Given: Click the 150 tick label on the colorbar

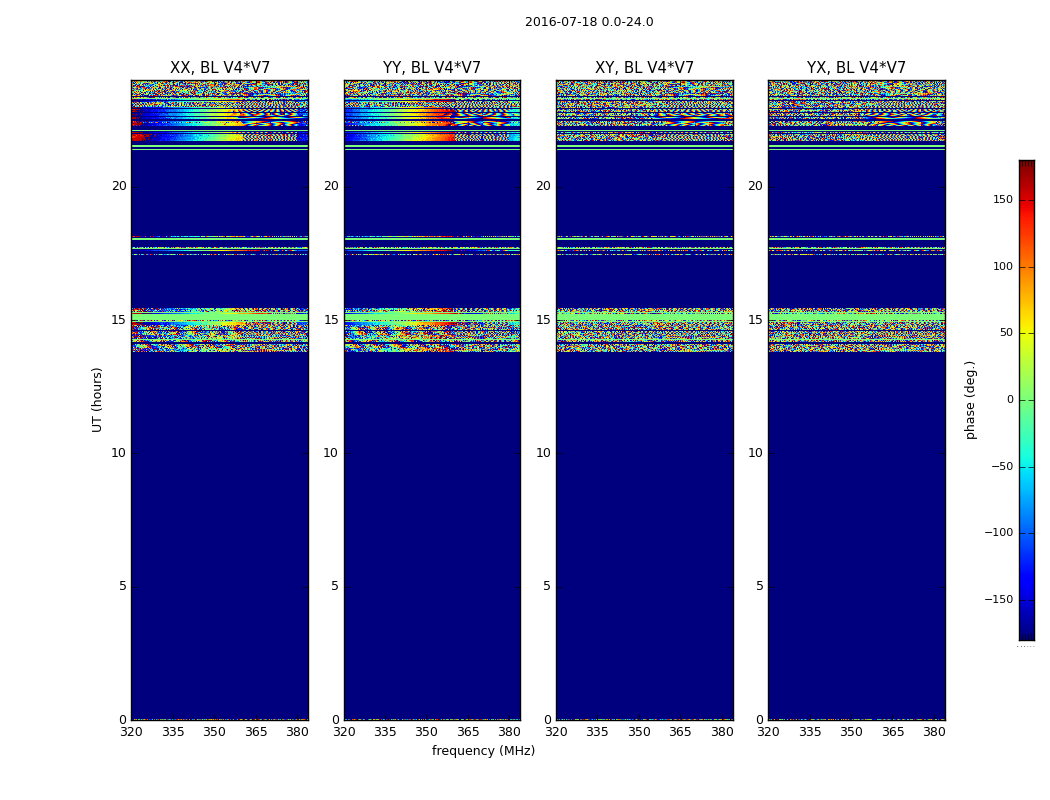Looking at the screenshot, I should pos(1002,200).
